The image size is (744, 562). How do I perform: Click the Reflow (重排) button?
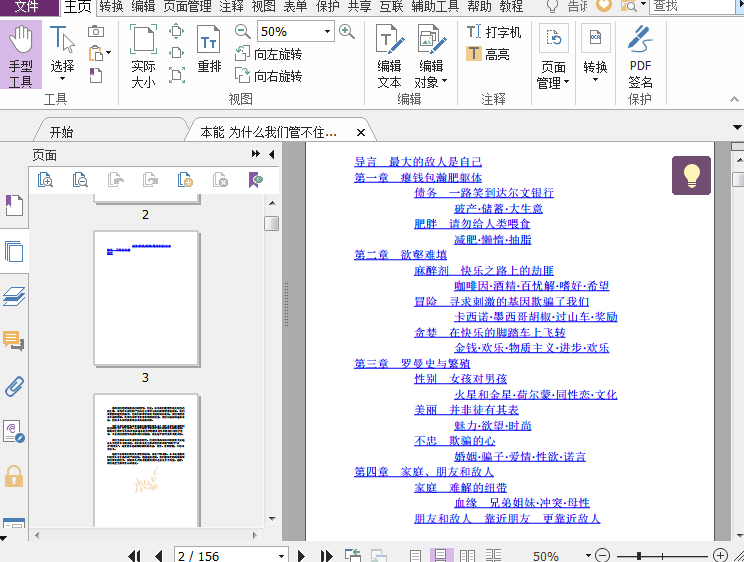tap(209, 49)
